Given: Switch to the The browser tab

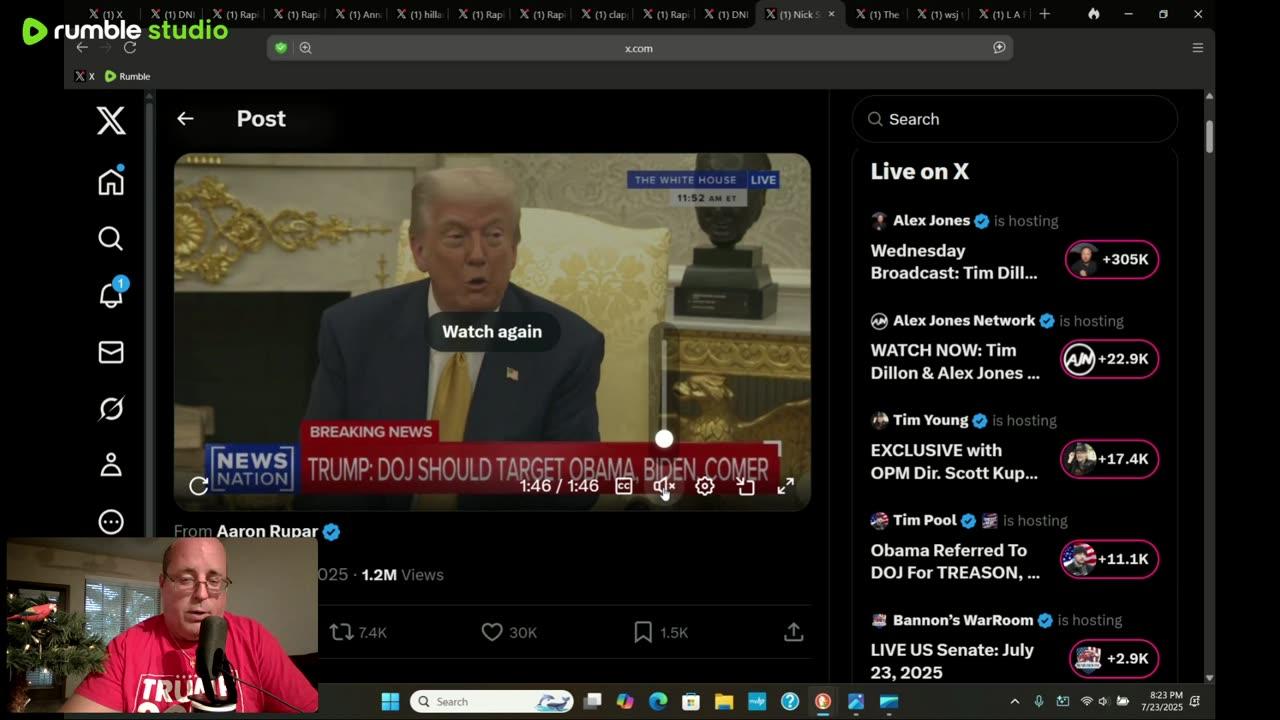Looking at the screenshot, I should 876,14.
